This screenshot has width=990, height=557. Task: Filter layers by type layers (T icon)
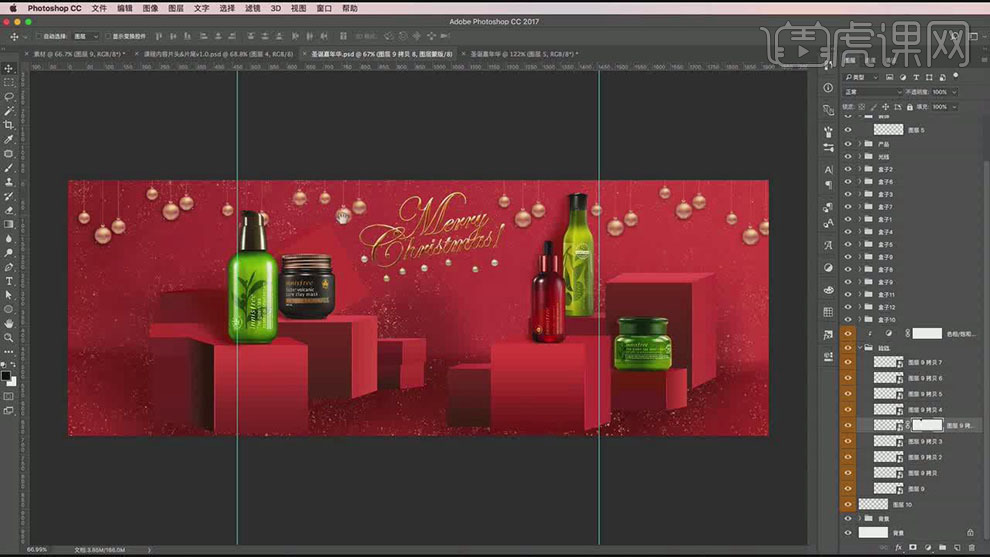(915, 77)
